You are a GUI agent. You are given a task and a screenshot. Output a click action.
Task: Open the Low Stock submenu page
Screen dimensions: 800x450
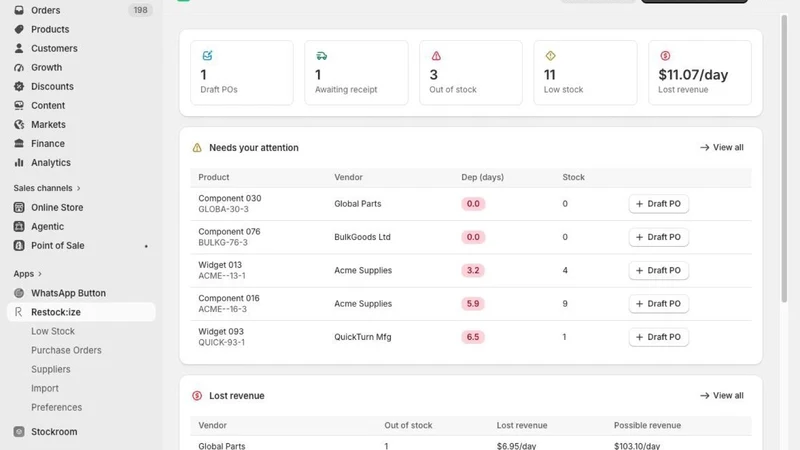pyautogui.click(x=53, y=331)
